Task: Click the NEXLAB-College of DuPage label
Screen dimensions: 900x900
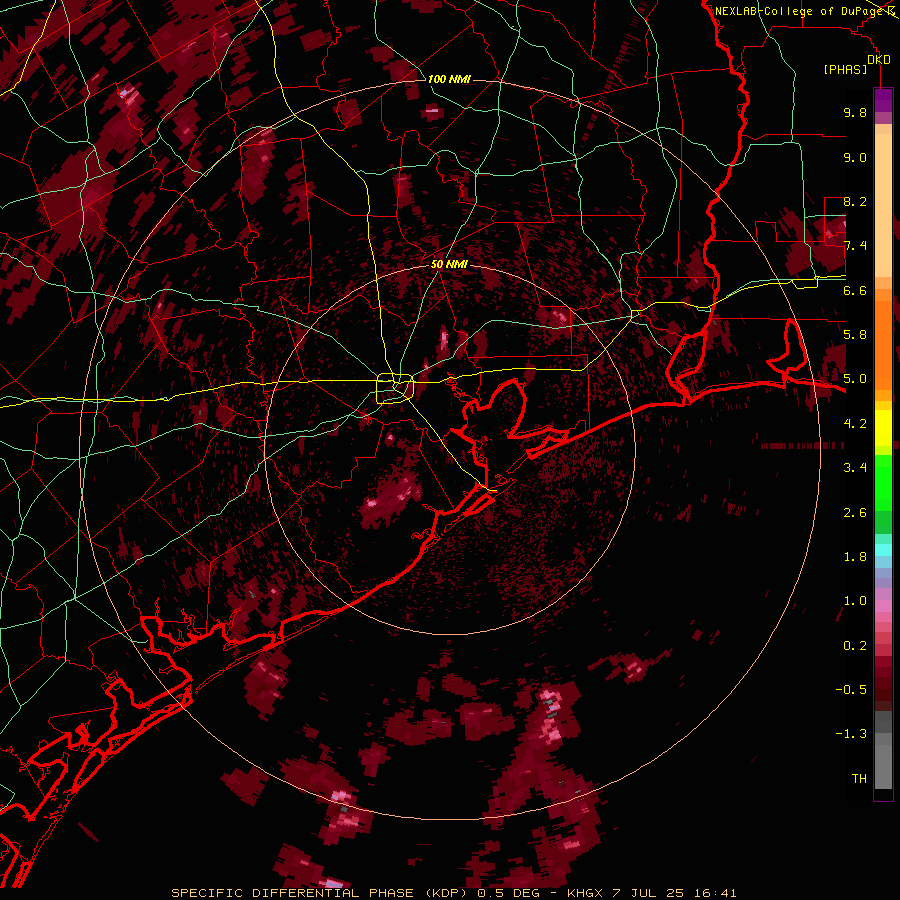Action: tap(801, 11)
